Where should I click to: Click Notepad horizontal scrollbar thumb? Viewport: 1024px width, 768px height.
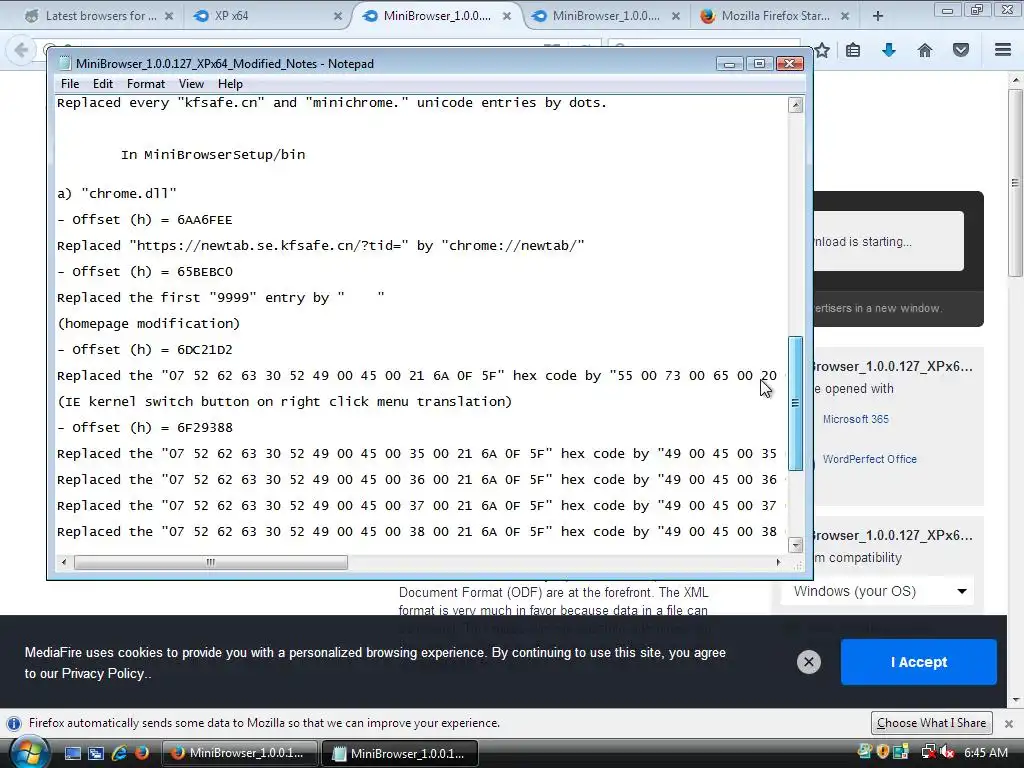coord(211,562)
